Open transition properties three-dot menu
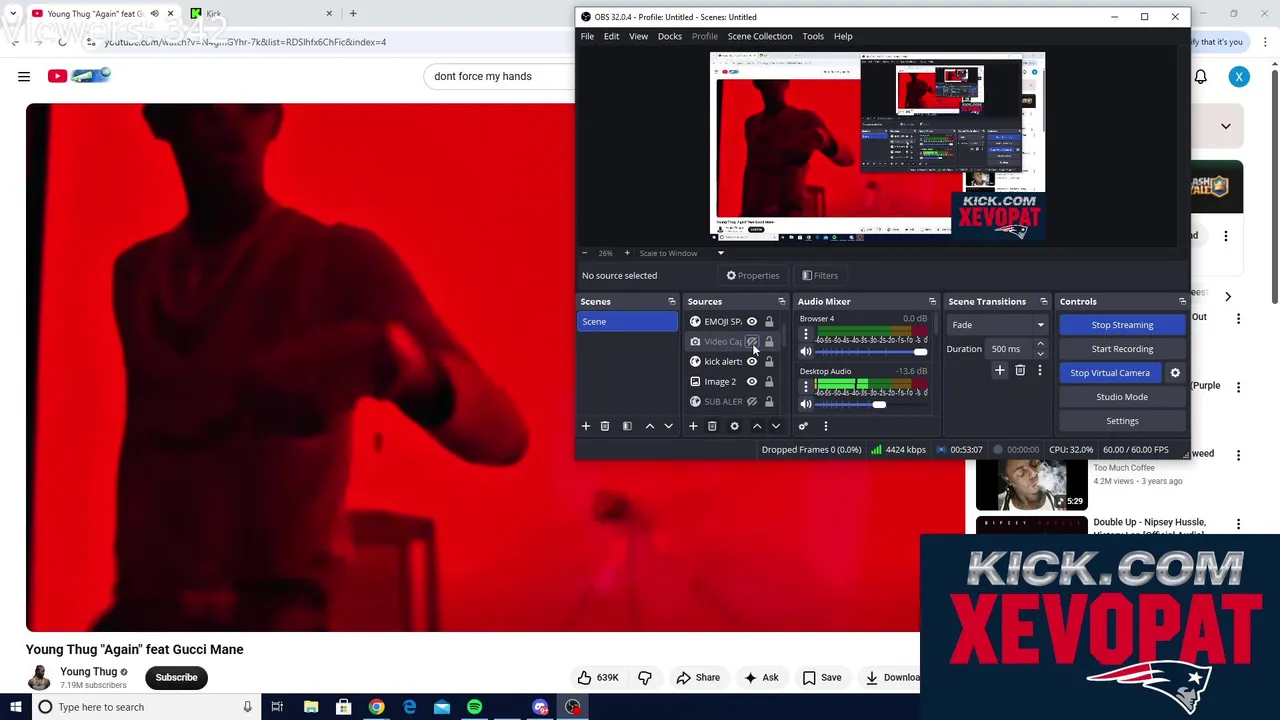 click(1039, 370)
